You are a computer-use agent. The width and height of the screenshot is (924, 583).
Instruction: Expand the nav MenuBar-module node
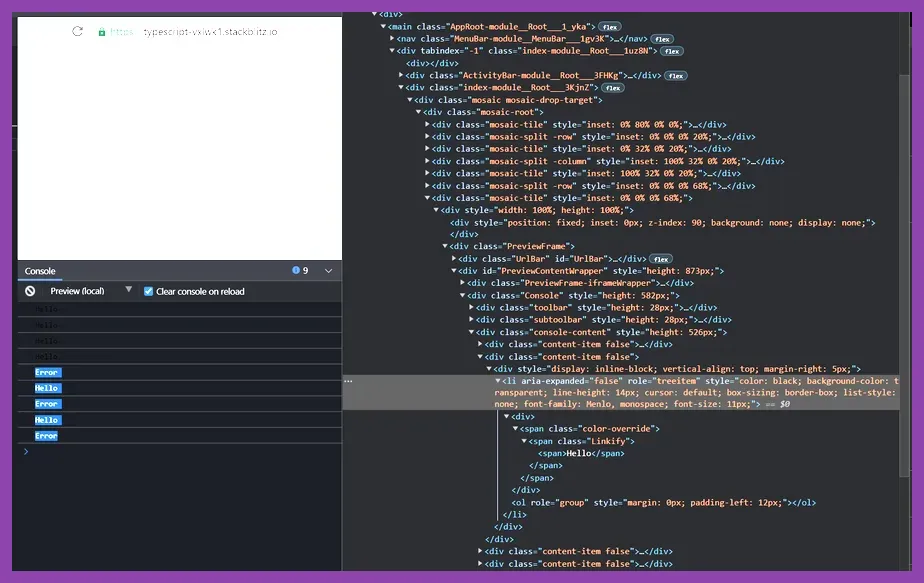coord(392,38)
